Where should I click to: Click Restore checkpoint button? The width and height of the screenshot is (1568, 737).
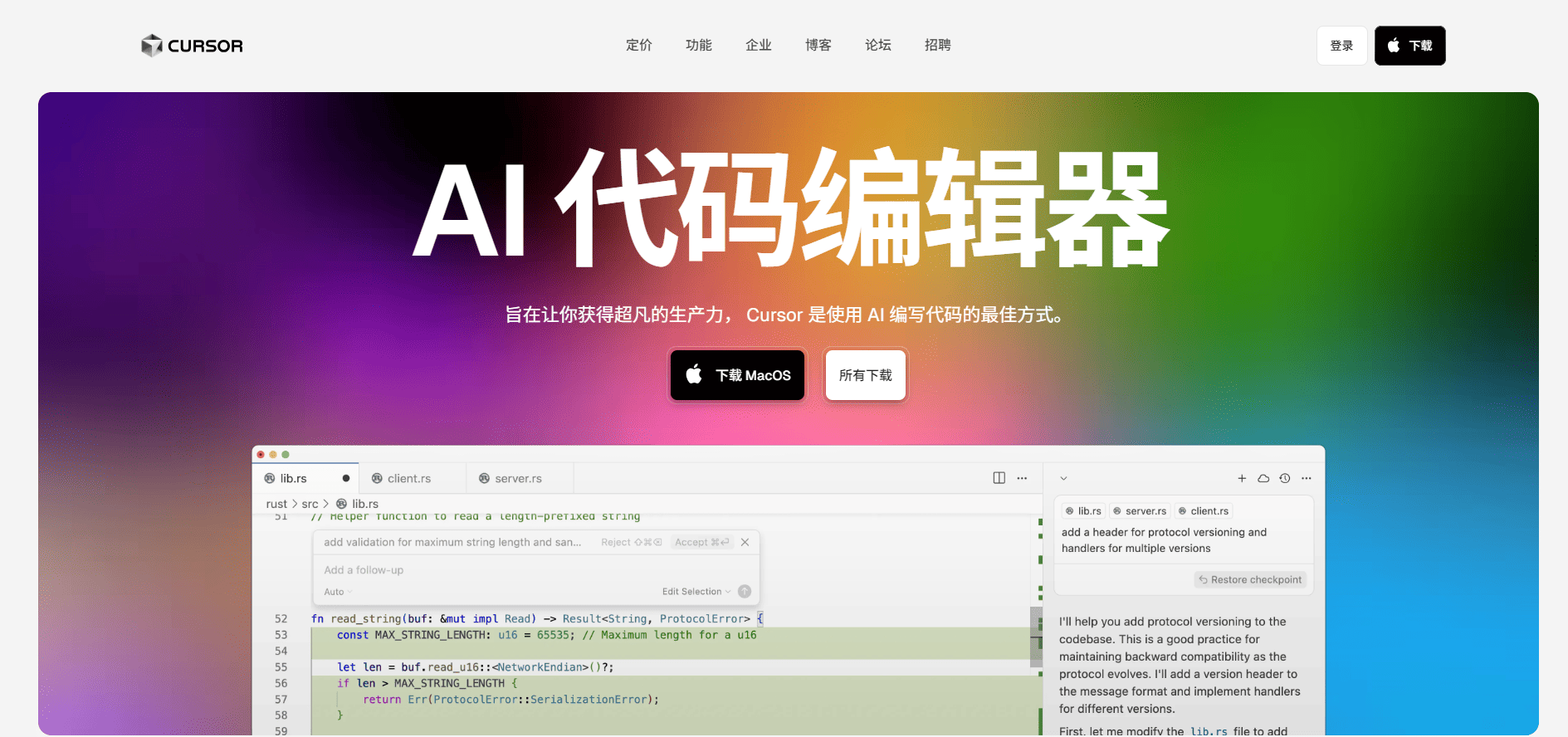pyautogui.click(x=1250, y=579)
